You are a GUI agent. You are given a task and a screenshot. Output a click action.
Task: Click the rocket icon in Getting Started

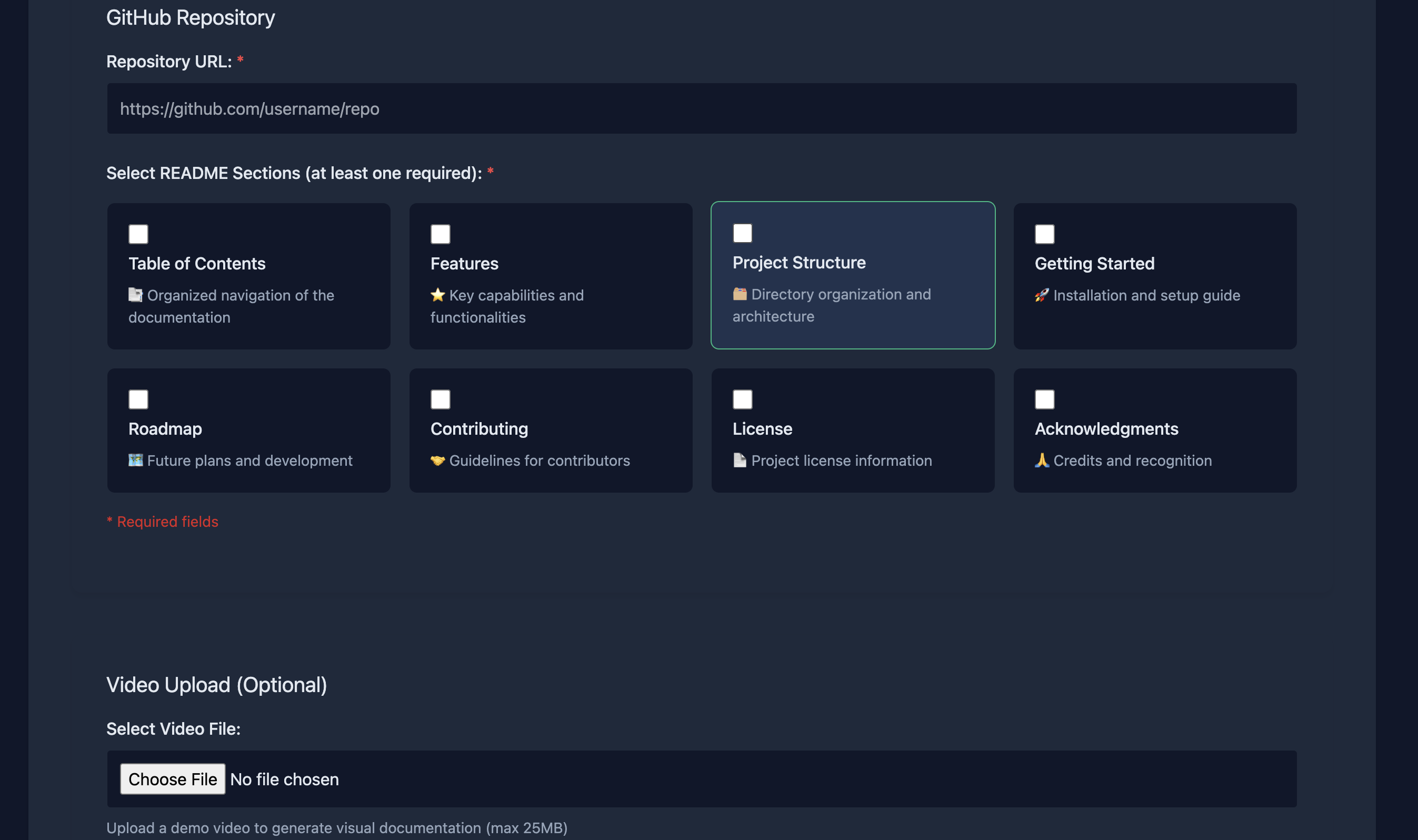pyautogui.click(x=1042, y=295)
